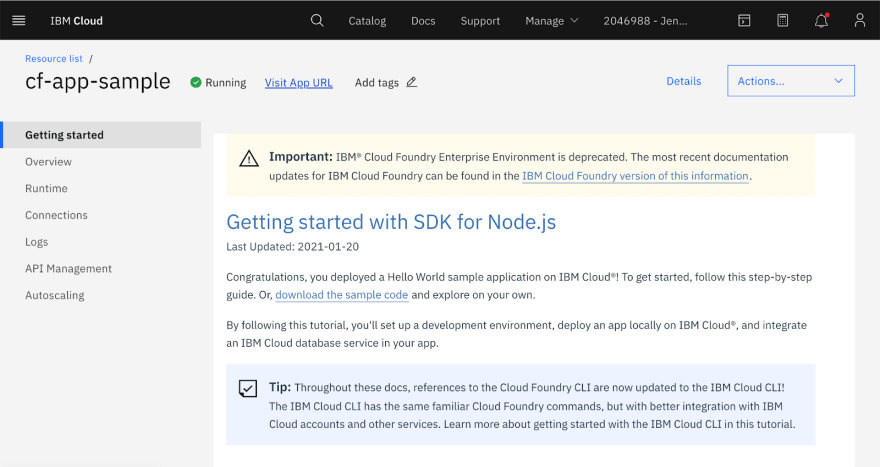This screenshot has width=880, height=467.
Task: Open Docs in the top navigation
Action: point(423,21)
